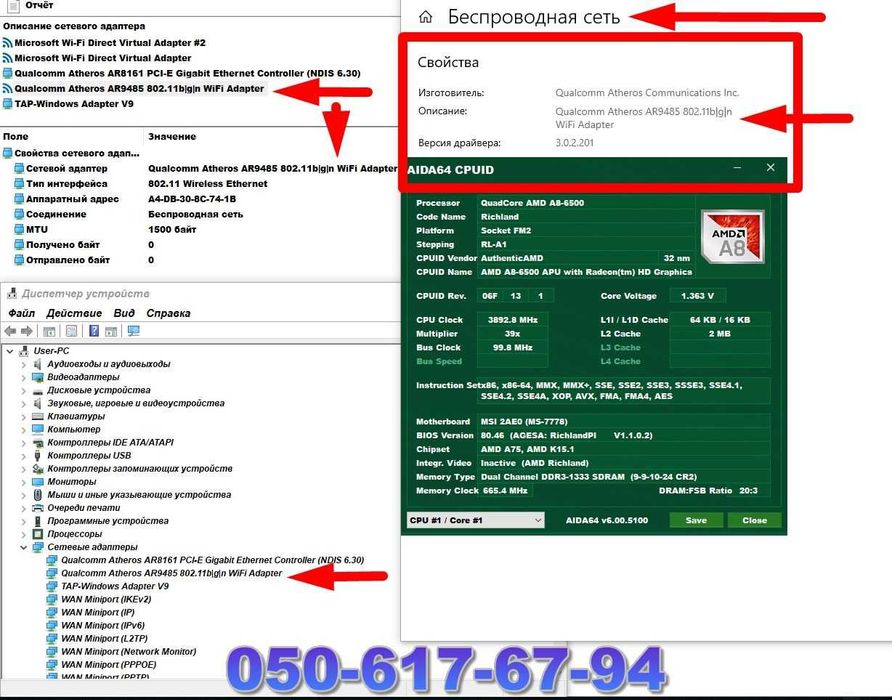Click the home icon beside Беспроводная сеть
The width and height of the screenshot is (892, 700).
pos(426,17)
